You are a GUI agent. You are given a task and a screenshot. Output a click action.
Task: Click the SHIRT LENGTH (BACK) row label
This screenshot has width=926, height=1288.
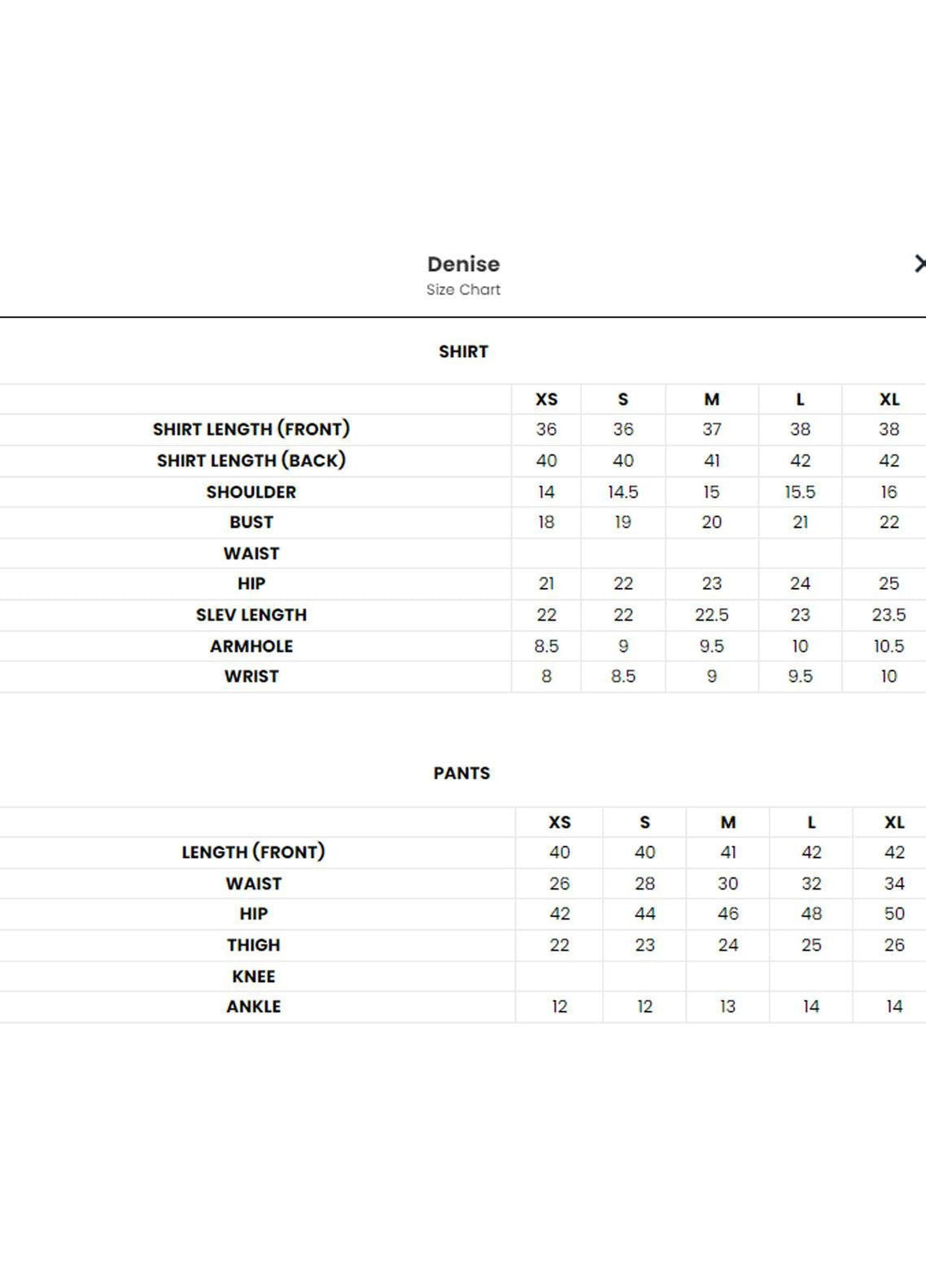tap(251, 460)
